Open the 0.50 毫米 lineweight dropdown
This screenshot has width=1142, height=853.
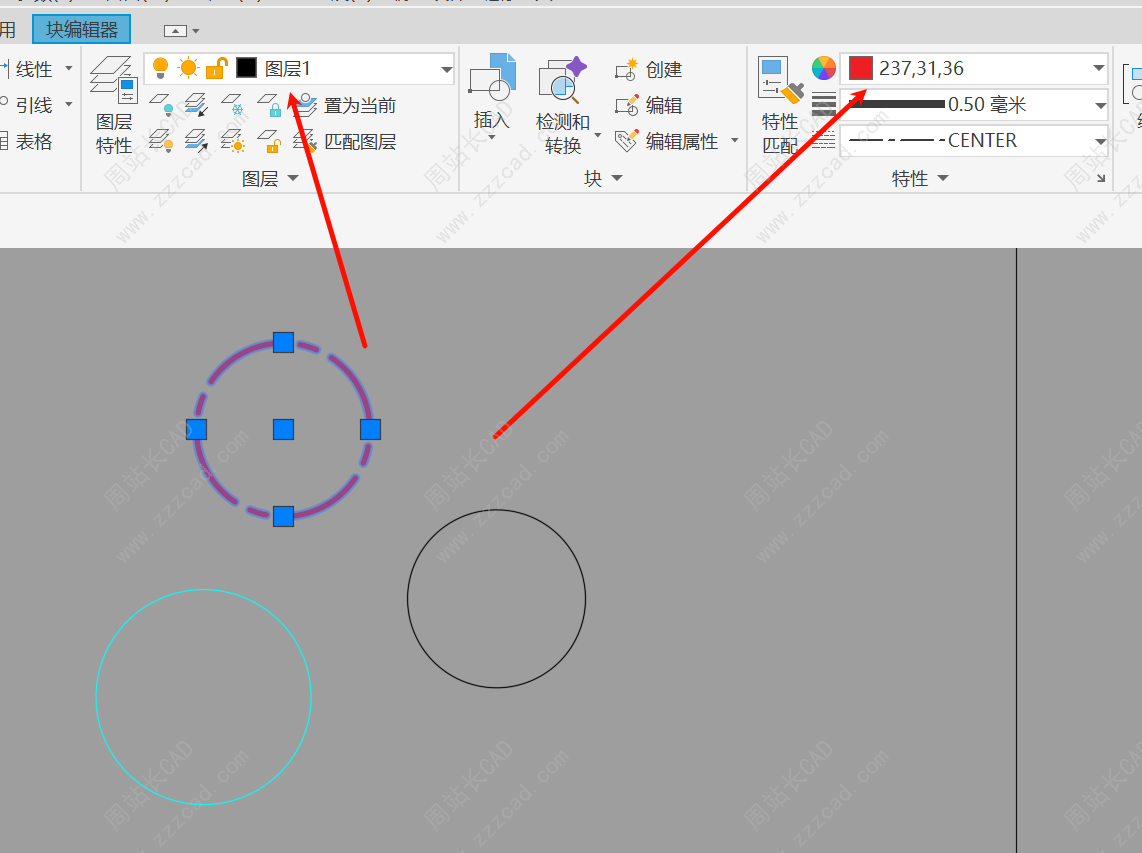tap(1100, 105)
